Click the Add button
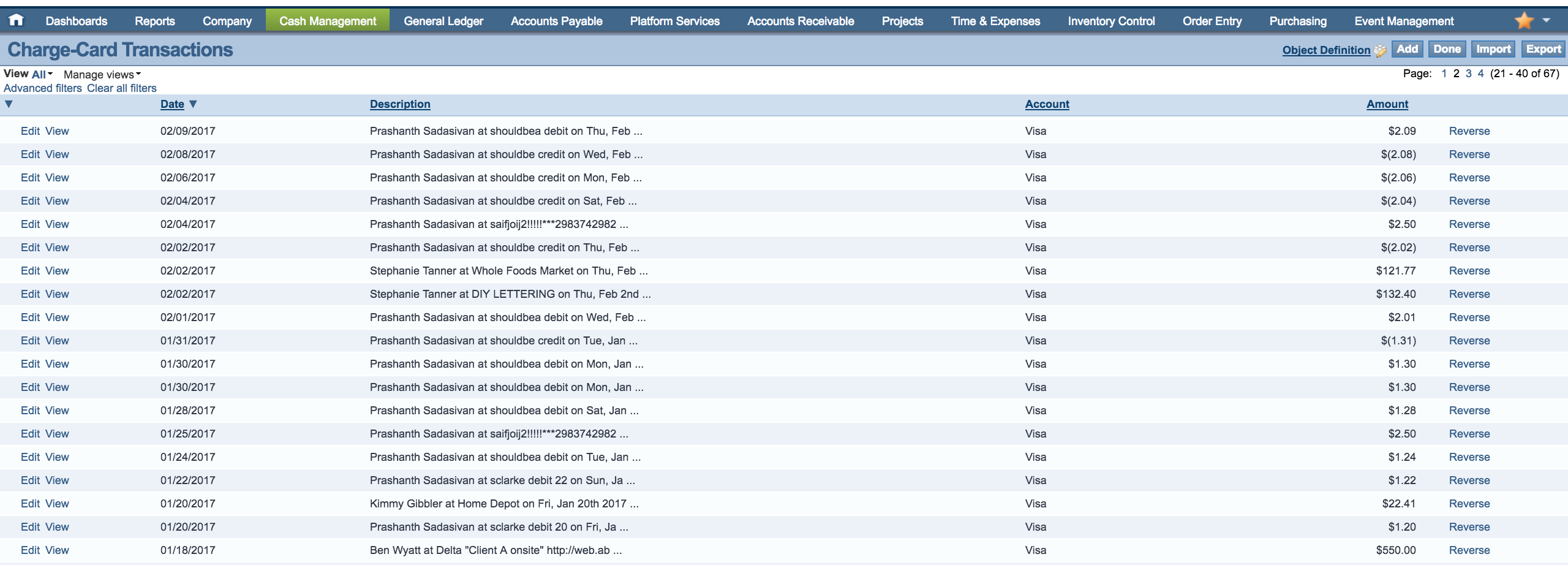Viewport: 1568px width, 565px height. pyautogui.click(x=1407, y=49)
